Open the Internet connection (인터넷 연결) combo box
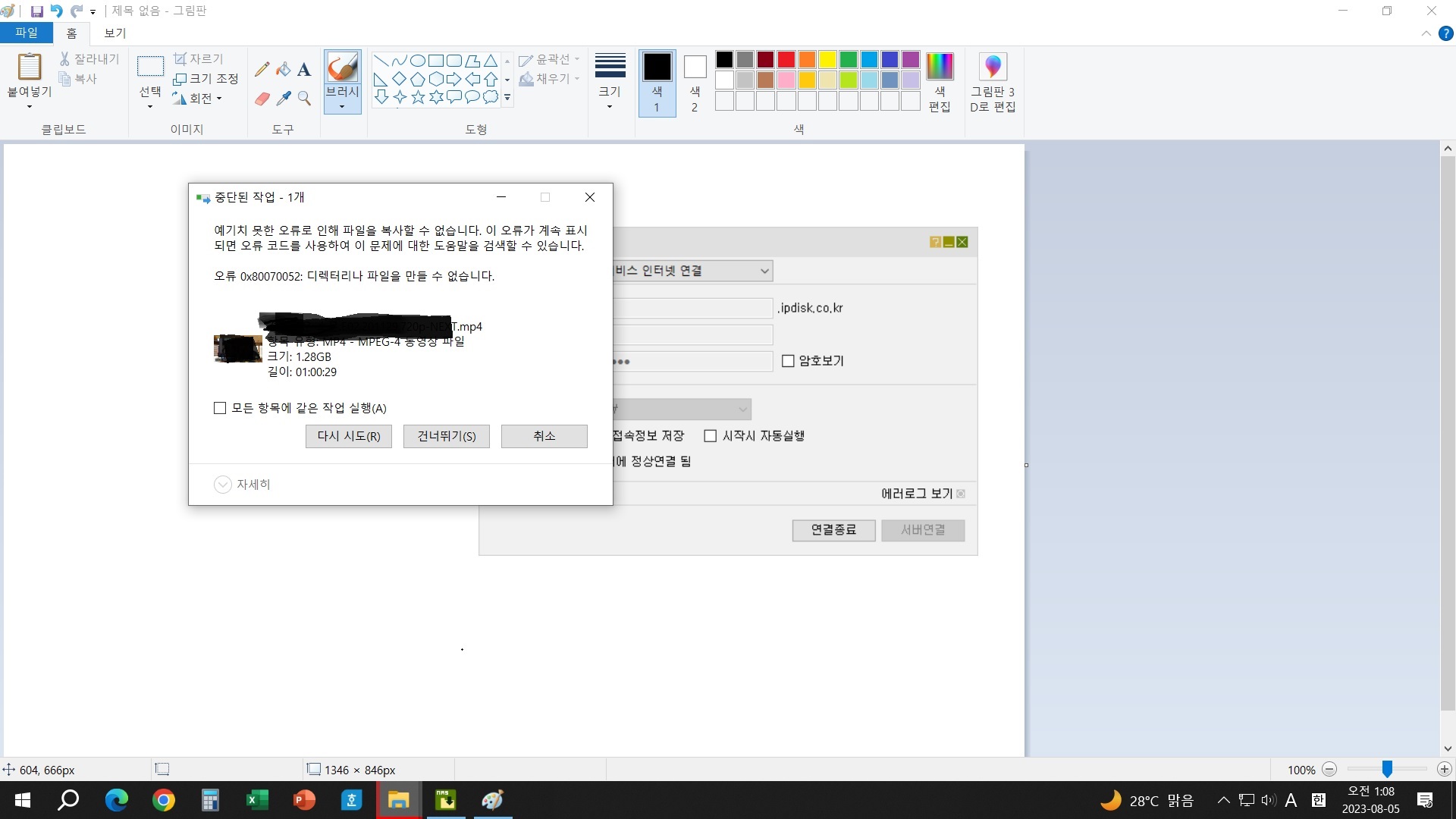 coord(693,271)
